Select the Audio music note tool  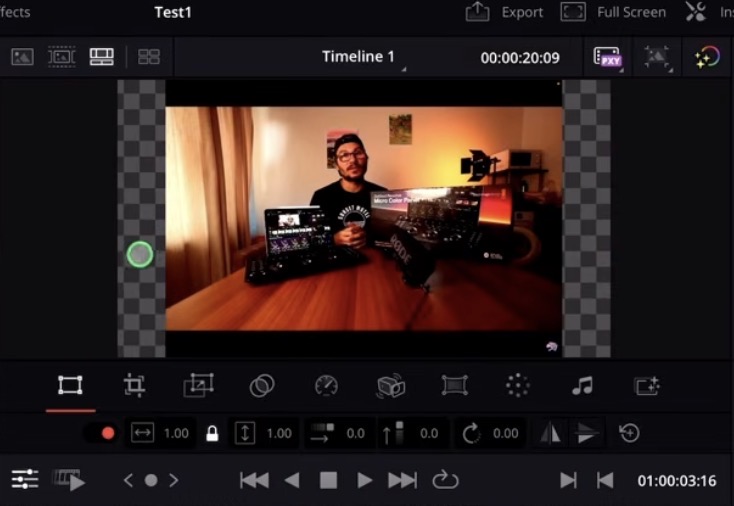click(x=582, y=386)
